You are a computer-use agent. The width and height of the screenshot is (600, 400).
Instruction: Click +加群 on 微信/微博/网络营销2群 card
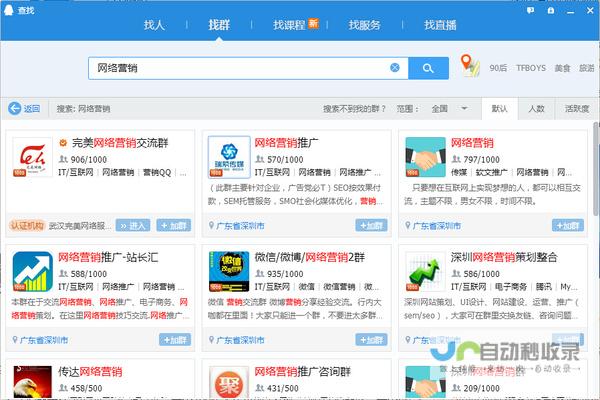pos(371,340)
